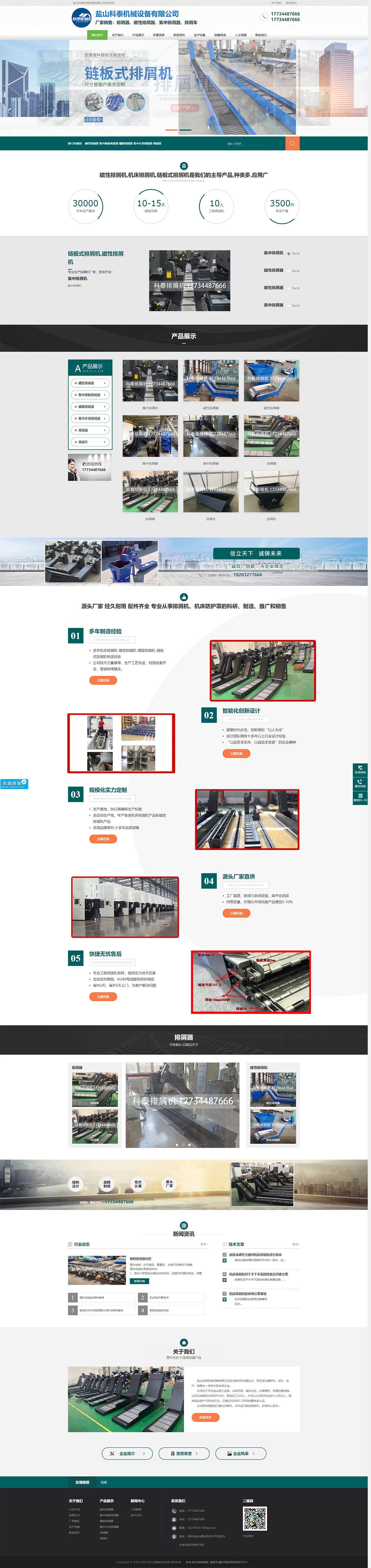Open the online consultation floating badge
The width and height of the screenshot is (371, 1568).
pos(14,784)
